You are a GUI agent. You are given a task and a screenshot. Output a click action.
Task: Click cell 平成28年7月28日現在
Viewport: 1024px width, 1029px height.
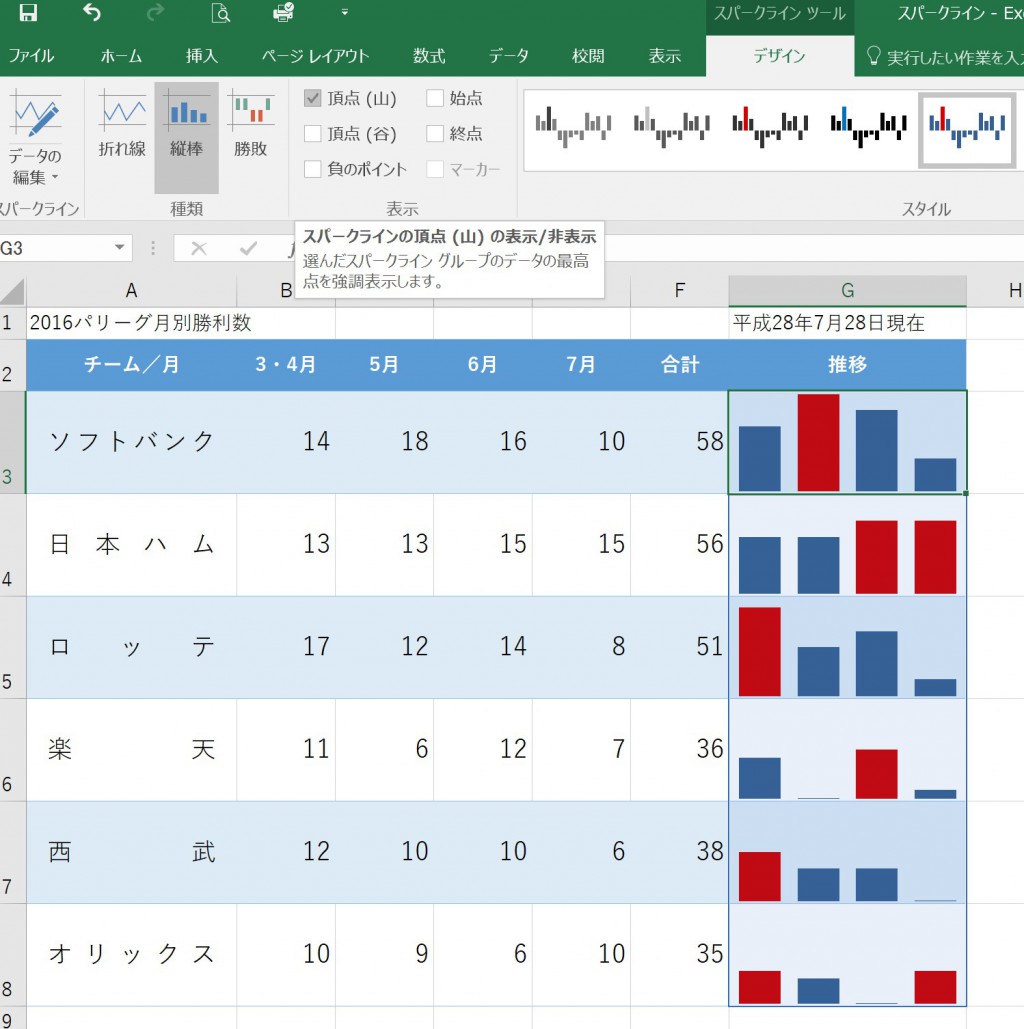pyautogui.click(x=847, y=323)
